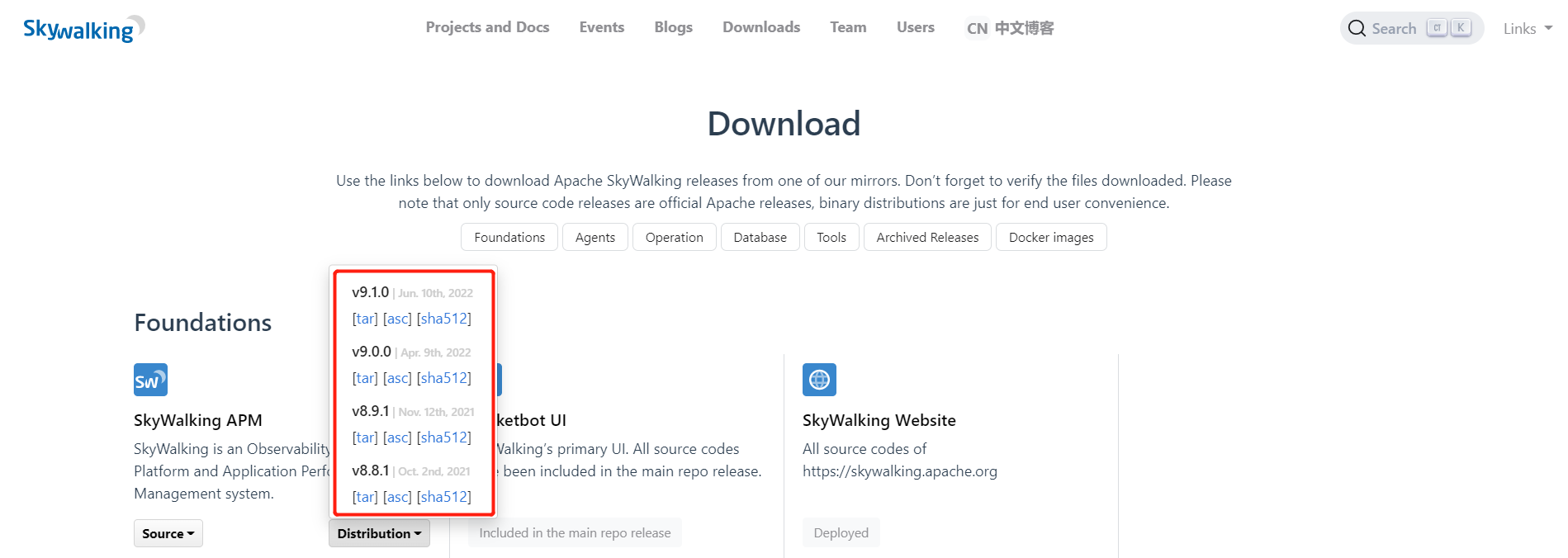Focus the Search input field
This screenshot has width=1568, height=558.
(1395, 29)
